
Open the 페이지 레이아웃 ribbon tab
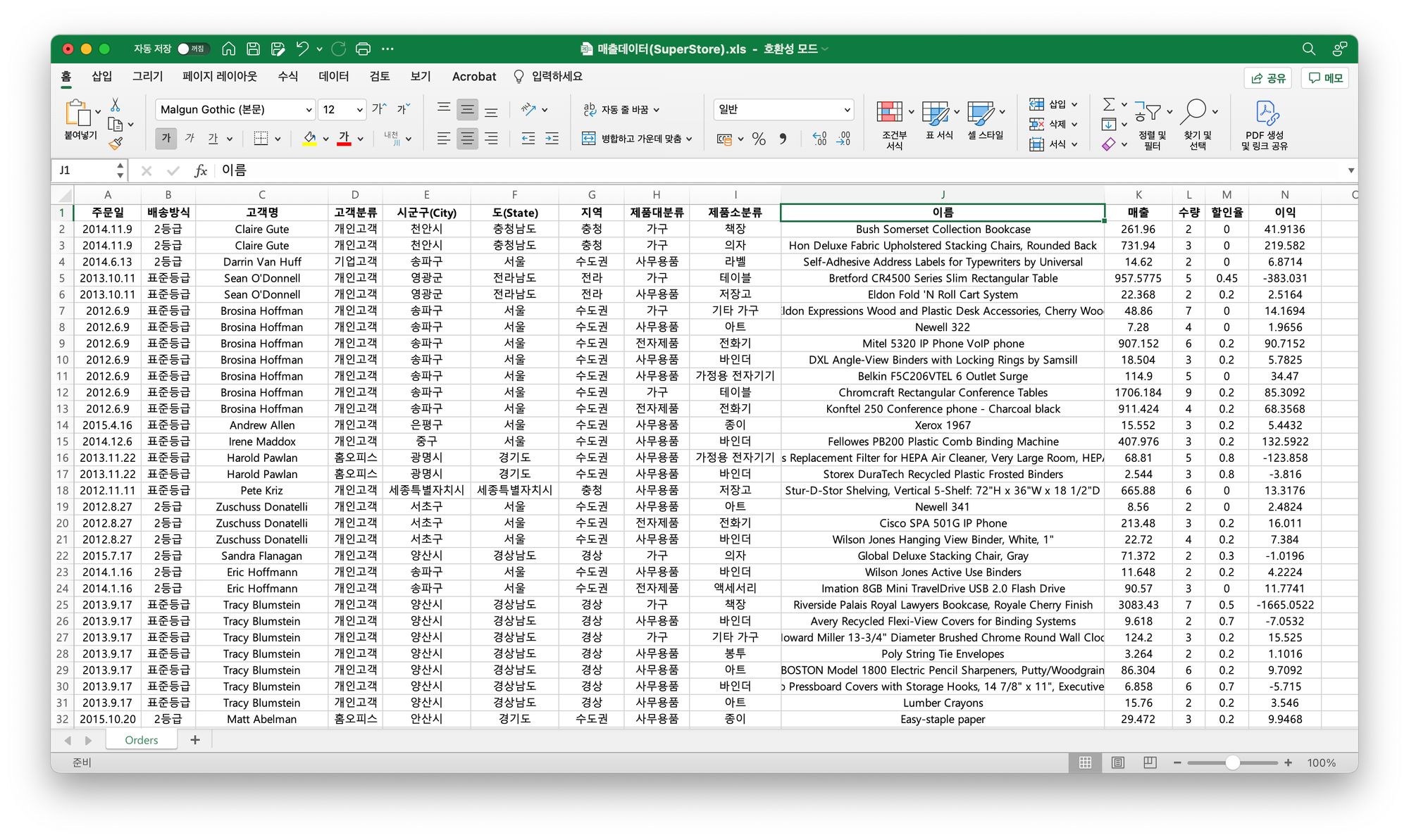click(220, 76)
